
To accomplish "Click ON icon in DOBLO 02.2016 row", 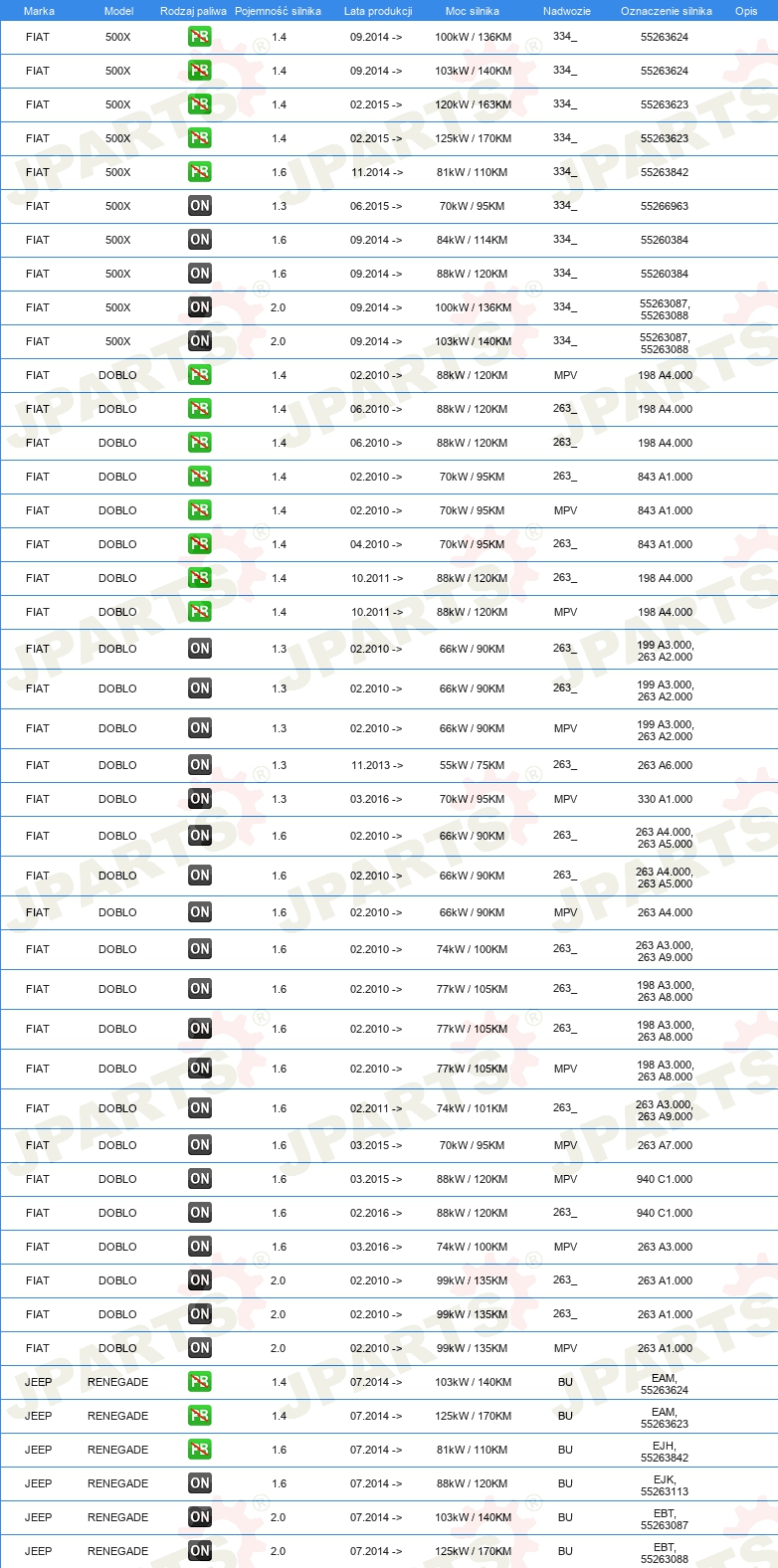I will (200, 1213).
